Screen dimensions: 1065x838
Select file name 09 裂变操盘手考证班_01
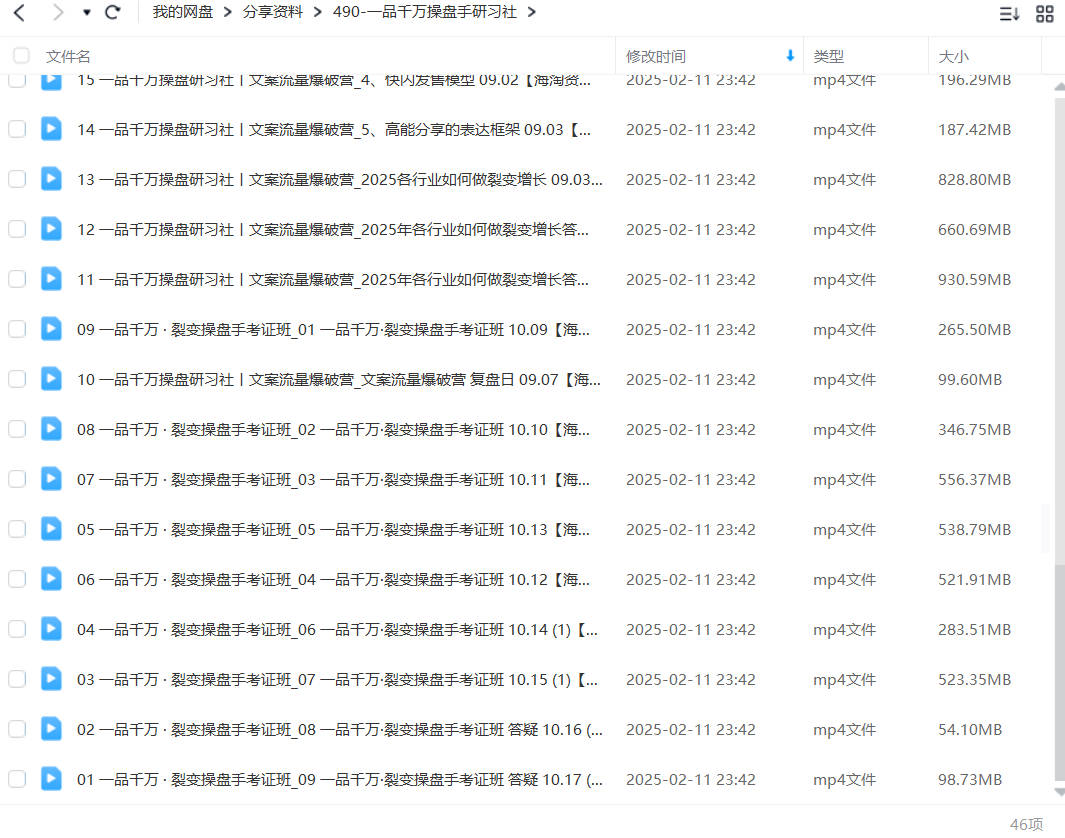click(x=333, y=330)
